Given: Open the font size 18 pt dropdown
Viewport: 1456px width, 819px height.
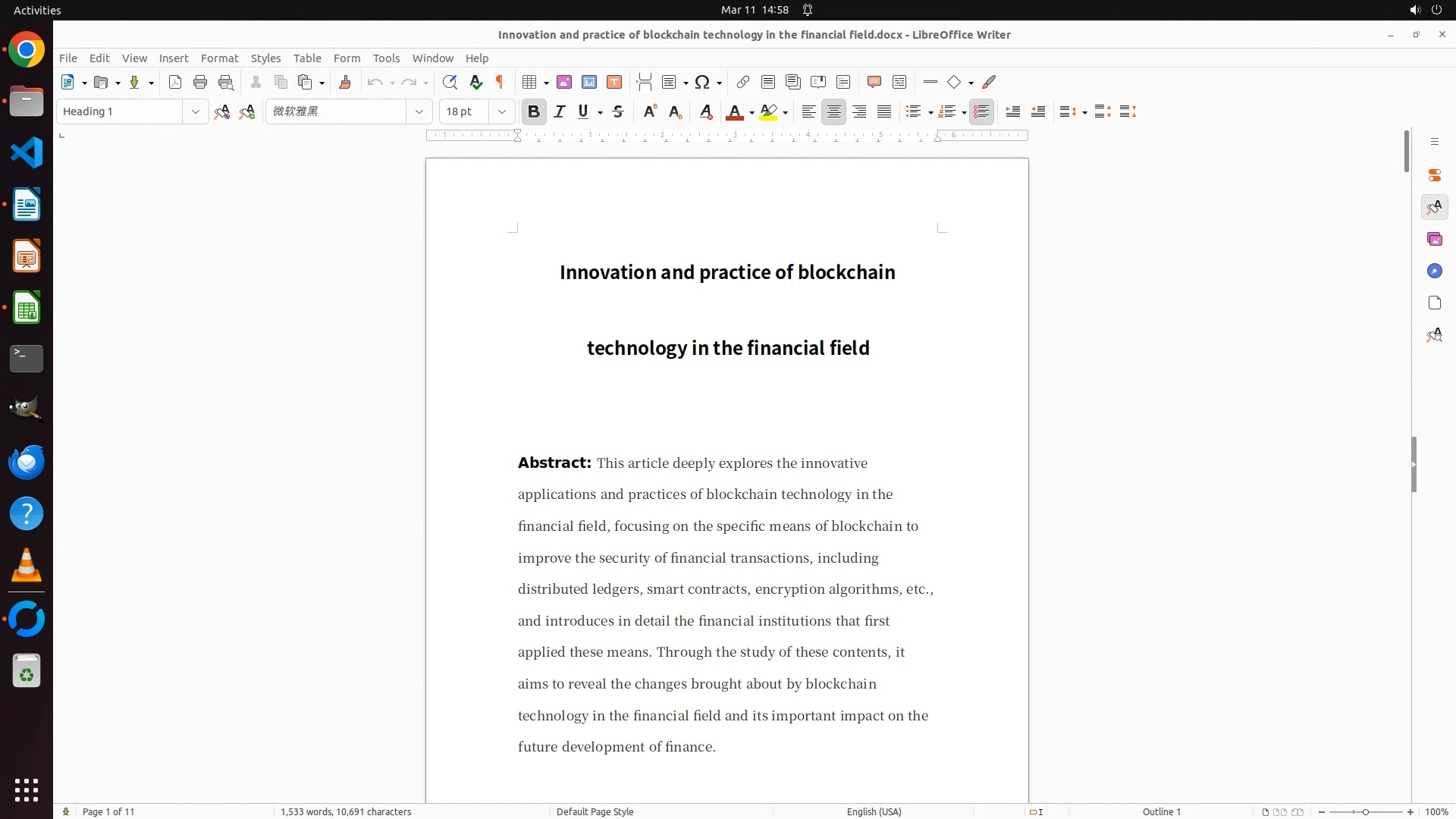Looking at the screenshot, I should (x=501, y=112).
